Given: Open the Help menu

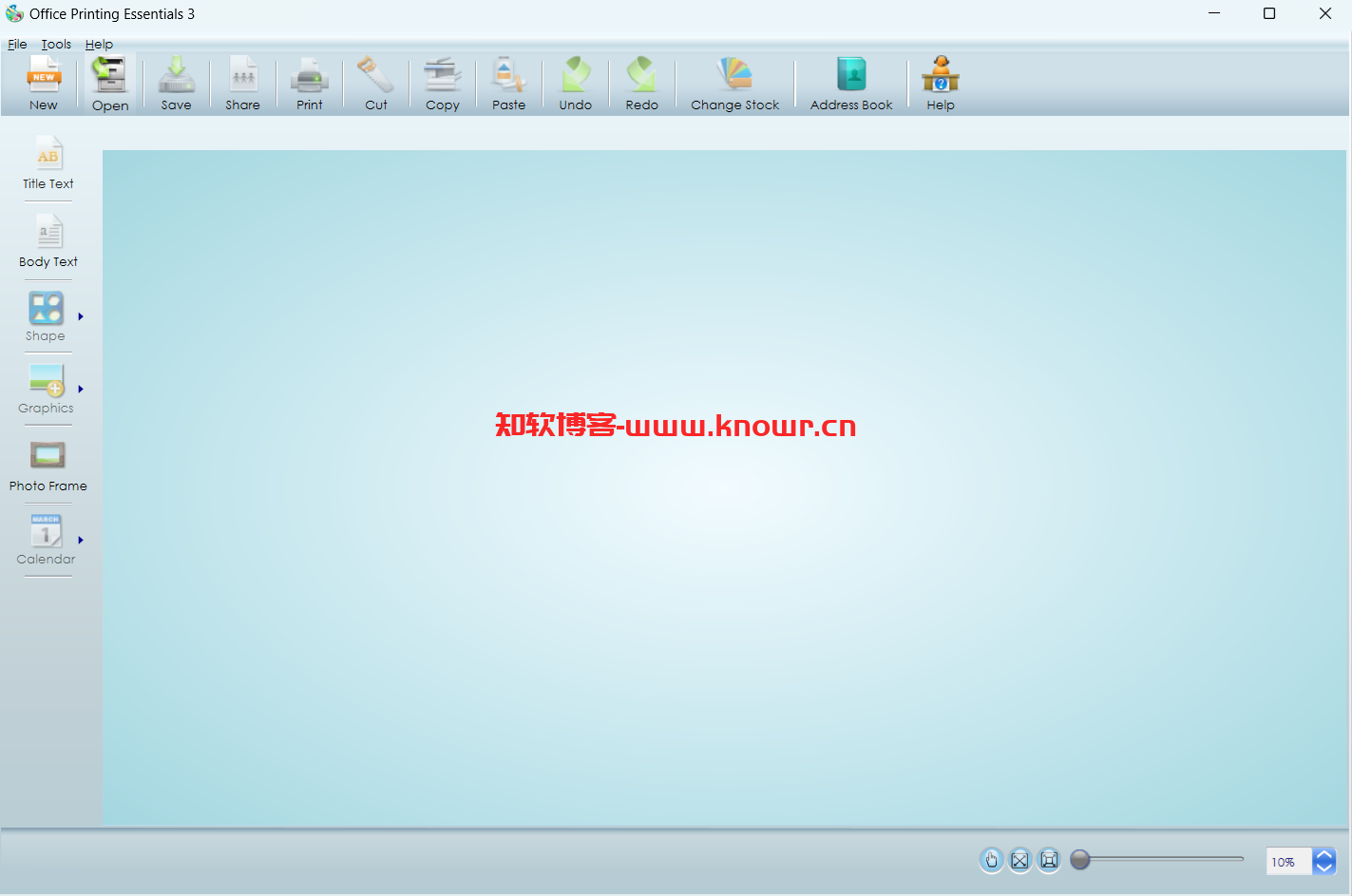Looking at the screenshot, I should coord(99,44).
